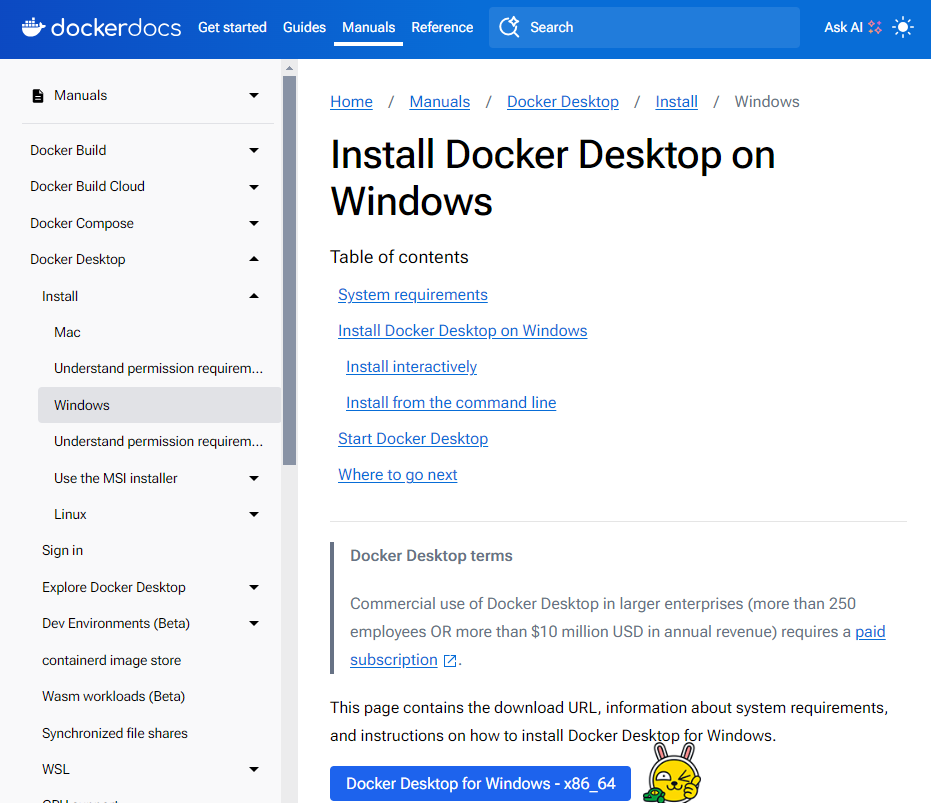Open Wasm workloads (Beta) sidebar item

pos(113,697)
